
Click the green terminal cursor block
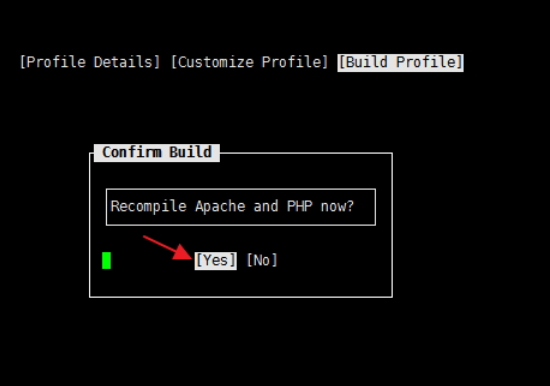pos(107,260)
